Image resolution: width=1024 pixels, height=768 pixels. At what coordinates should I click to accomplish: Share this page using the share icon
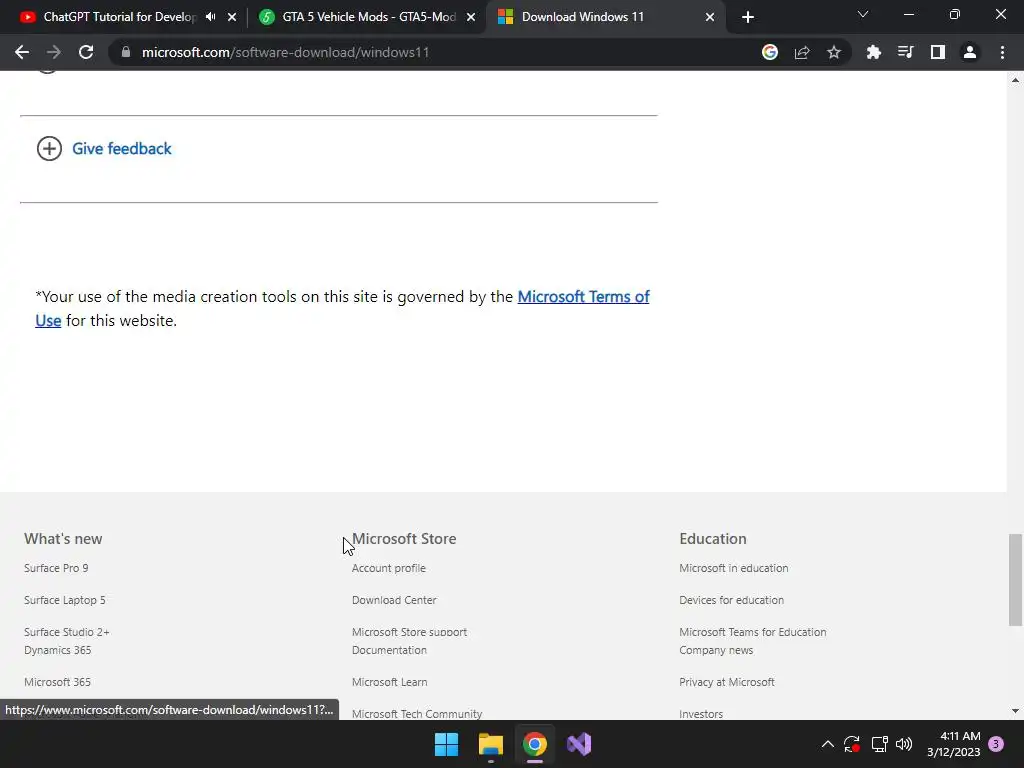[x=802, y=52]
